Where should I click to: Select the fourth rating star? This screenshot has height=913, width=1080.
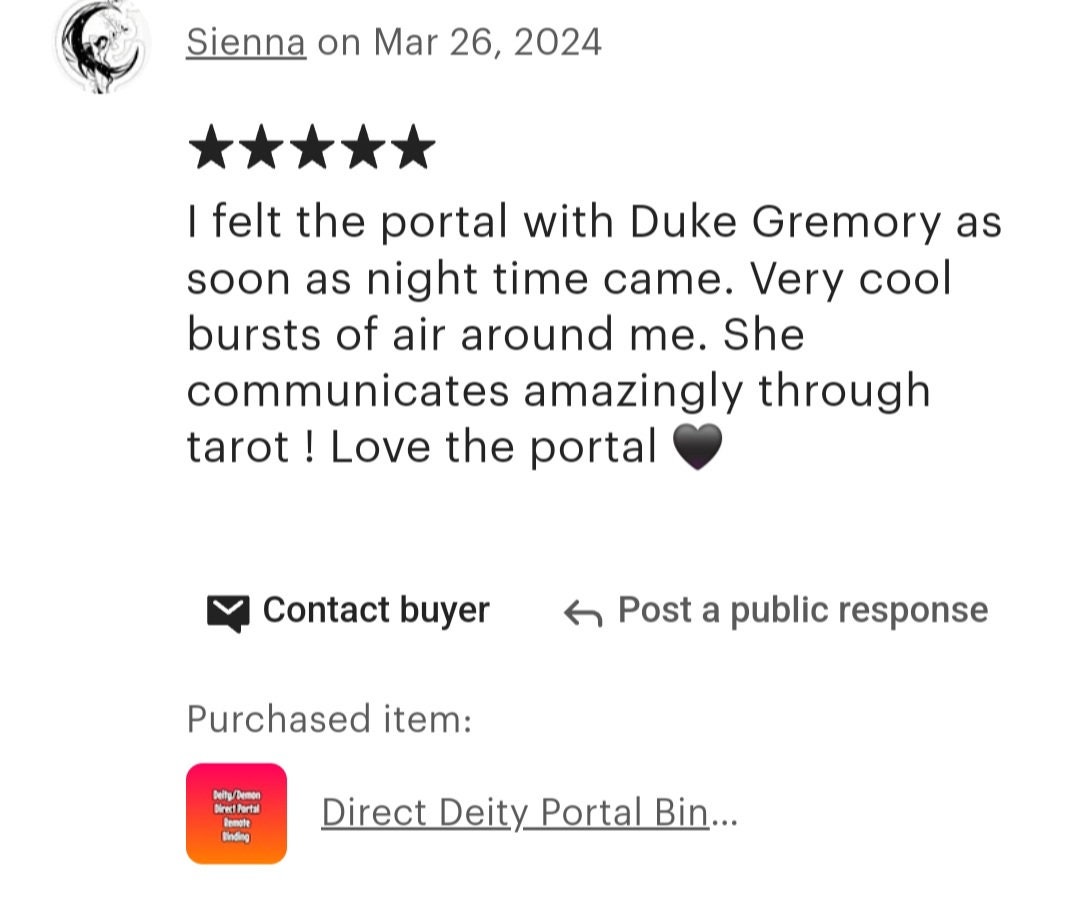[x=363, y=147]
